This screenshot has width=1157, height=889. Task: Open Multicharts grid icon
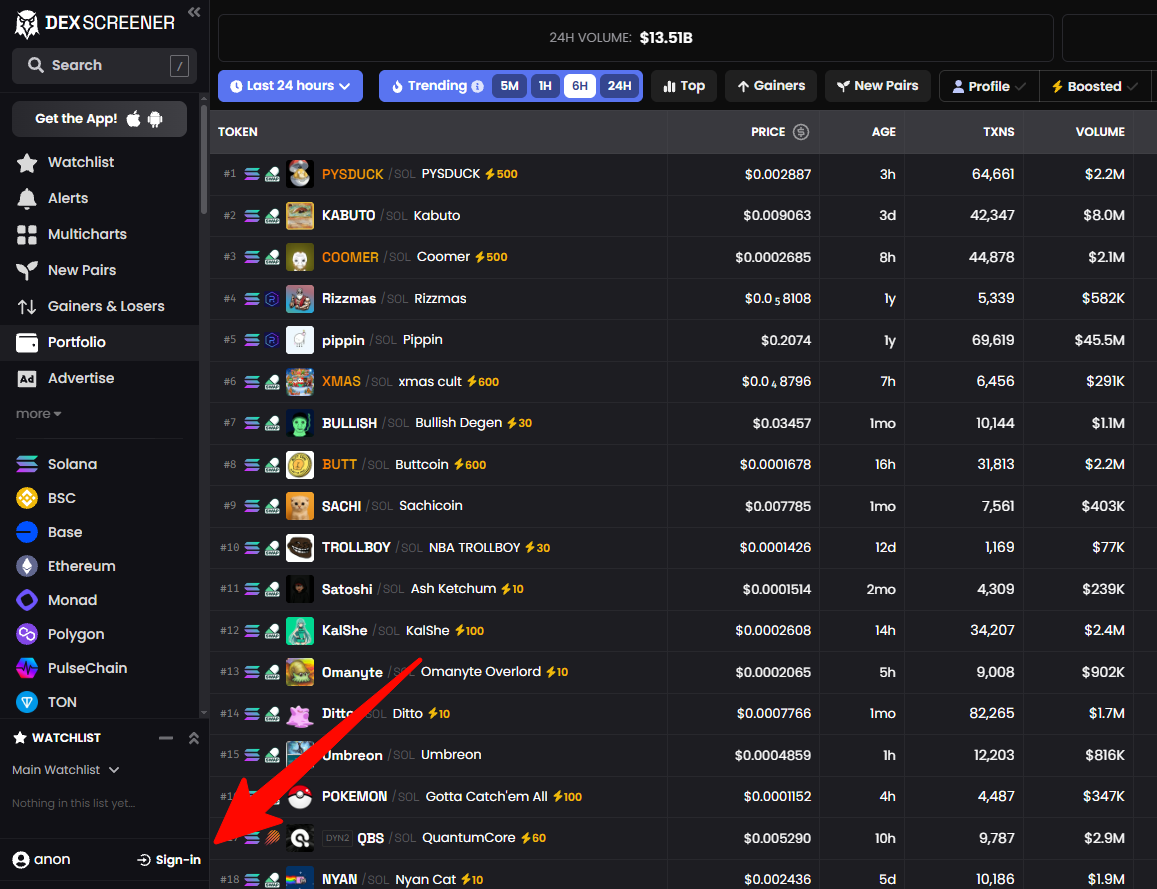28,234
